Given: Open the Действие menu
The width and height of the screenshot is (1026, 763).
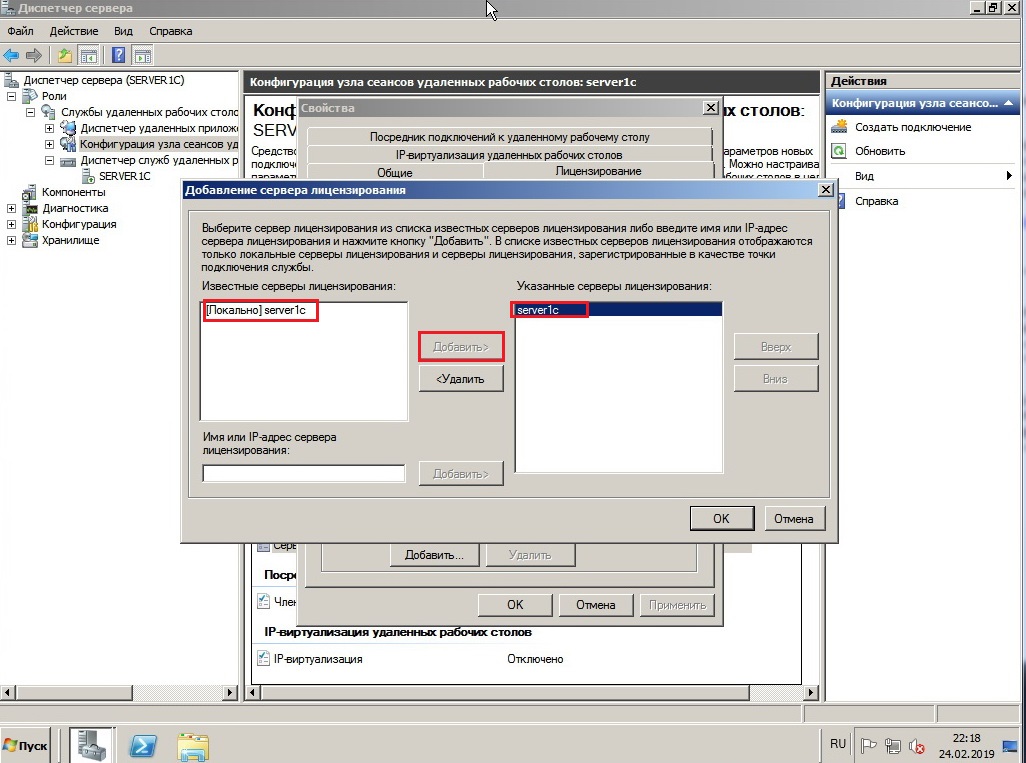Looking at the screenshot, I should click(74, 31).
